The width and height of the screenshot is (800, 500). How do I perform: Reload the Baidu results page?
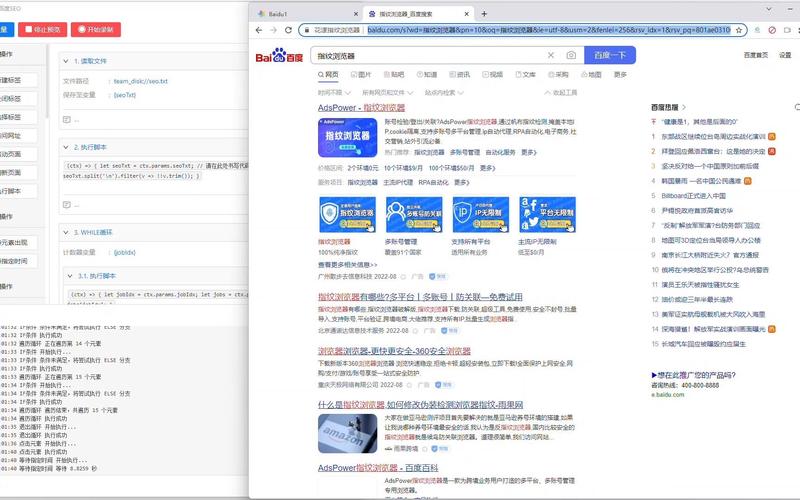288,30
